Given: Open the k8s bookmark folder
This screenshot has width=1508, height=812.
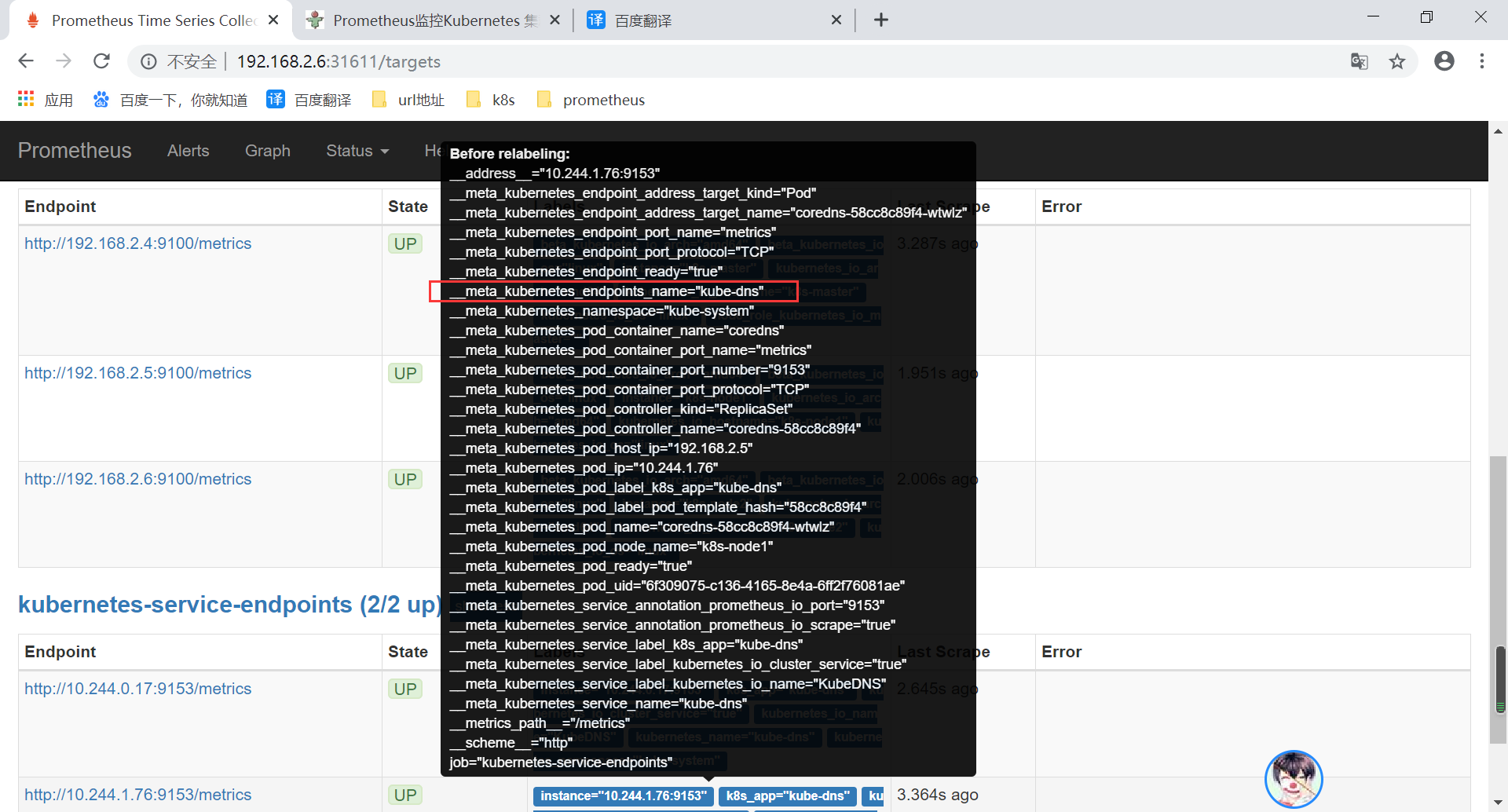Looking at the screenshot, I should [490, 100].
